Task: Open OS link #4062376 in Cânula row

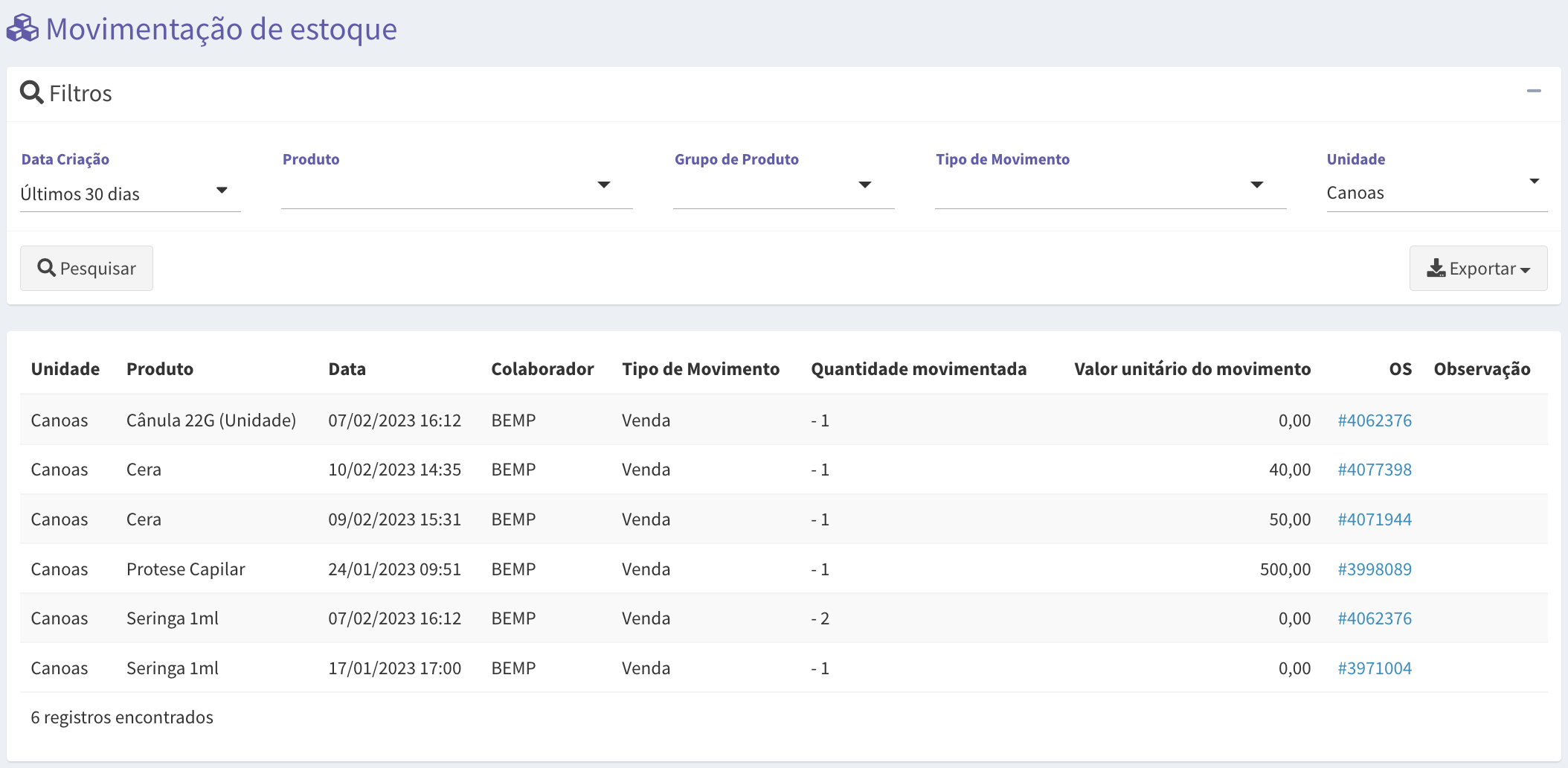Action: tap(1375, 420)
